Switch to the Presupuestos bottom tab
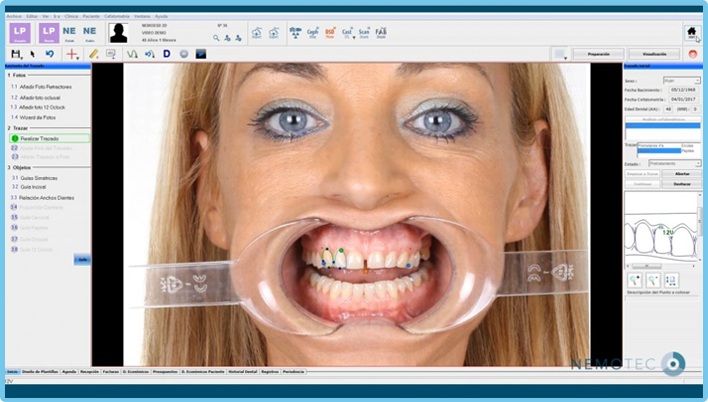 tap(165, 372)
